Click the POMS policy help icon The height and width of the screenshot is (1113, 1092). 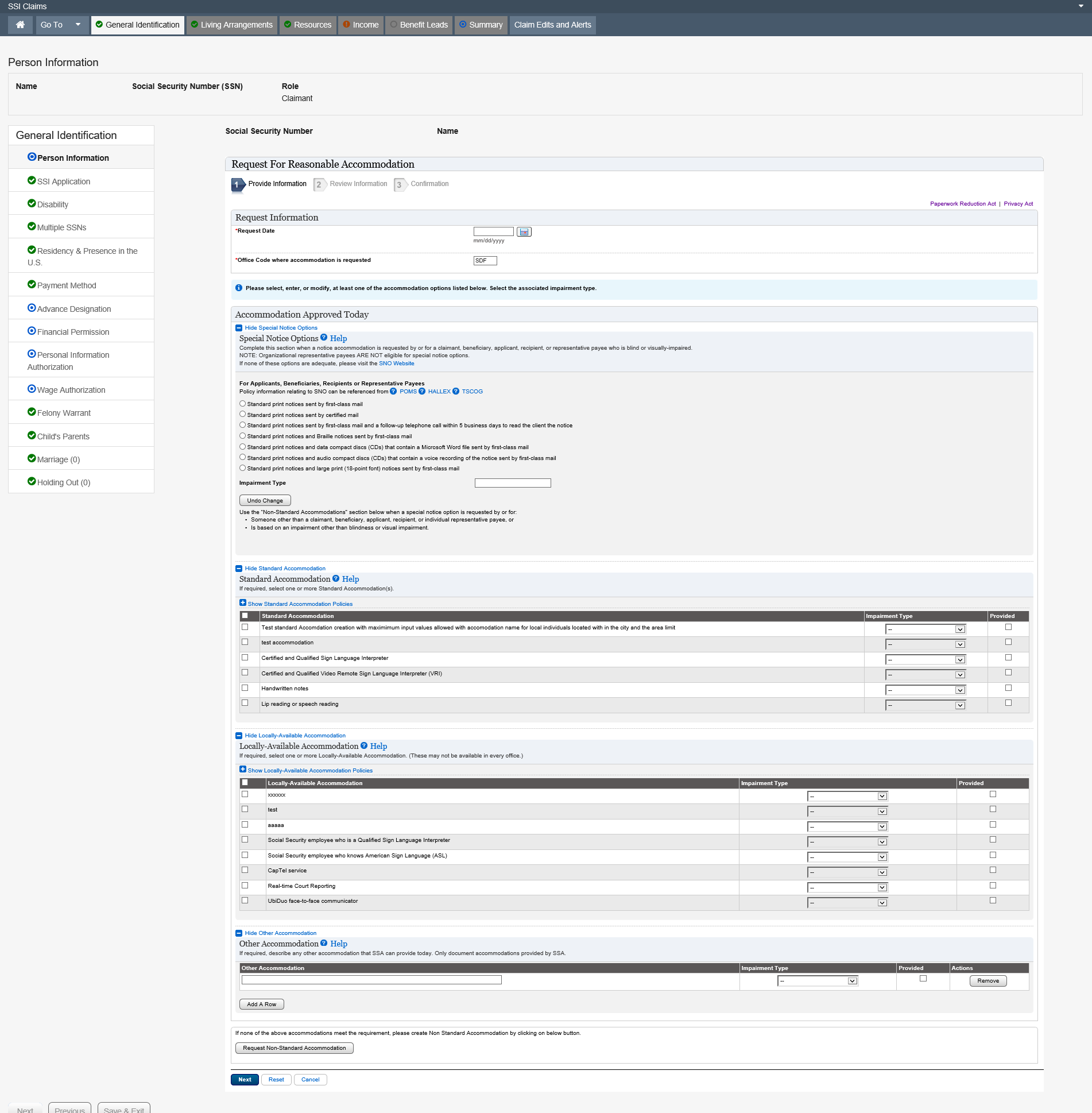coord(393,392)
